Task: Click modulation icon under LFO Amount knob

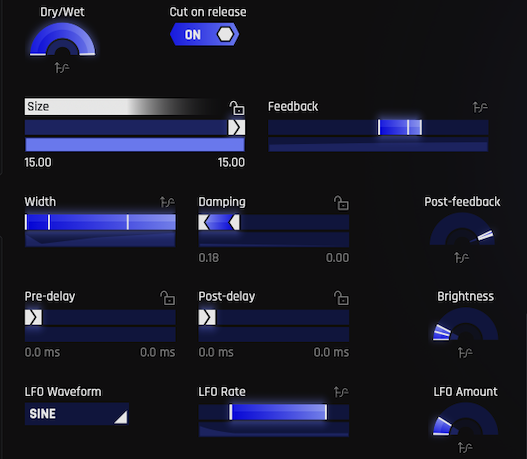Action: (465, 447)
